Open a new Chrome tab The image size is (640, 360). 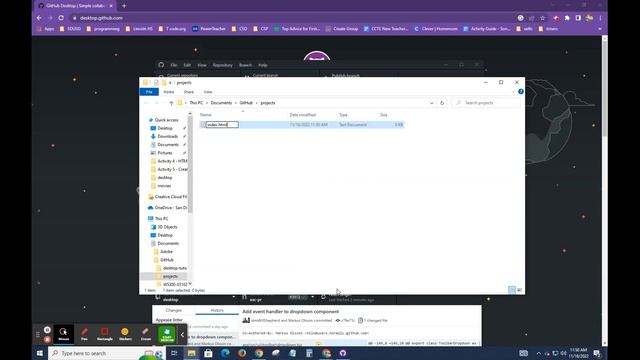click(x=124, y=6)
